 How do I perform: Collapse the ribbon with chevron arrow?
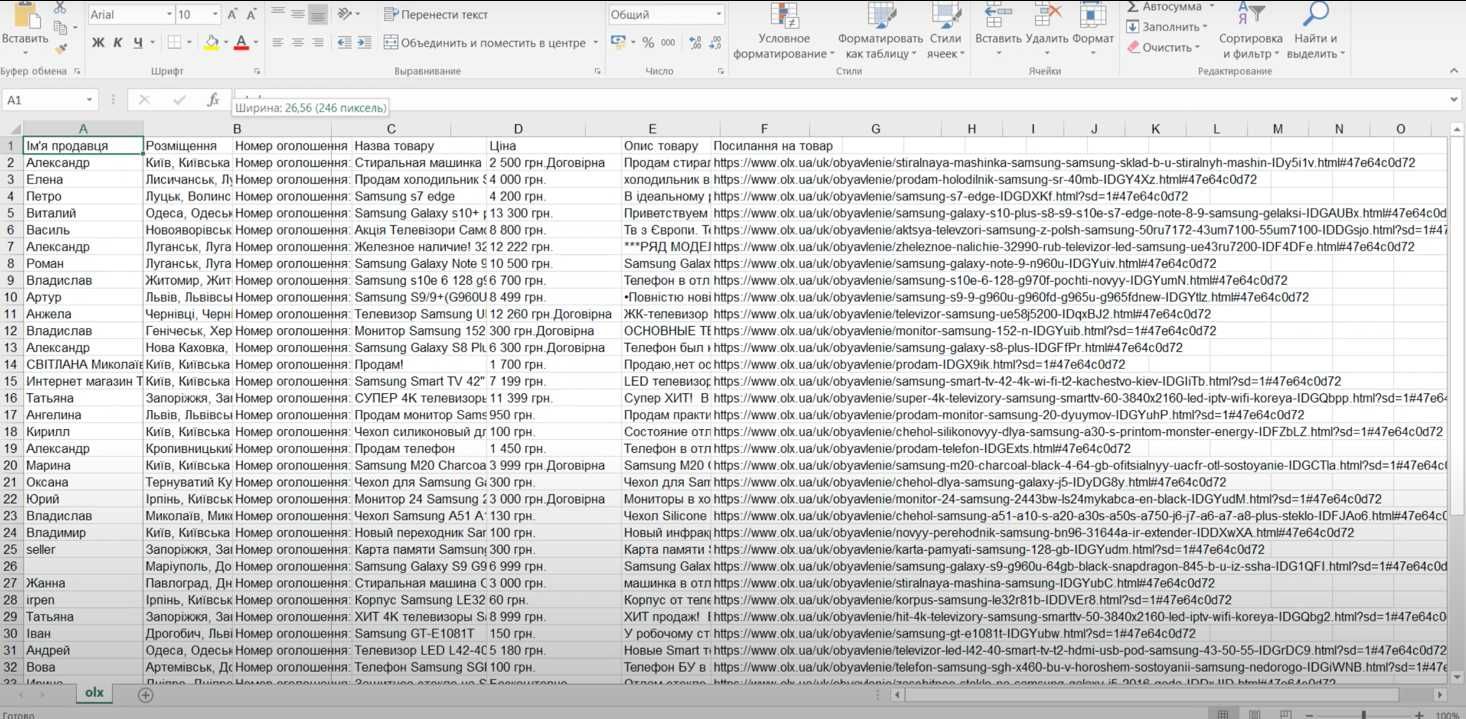tap(1453, 72)
